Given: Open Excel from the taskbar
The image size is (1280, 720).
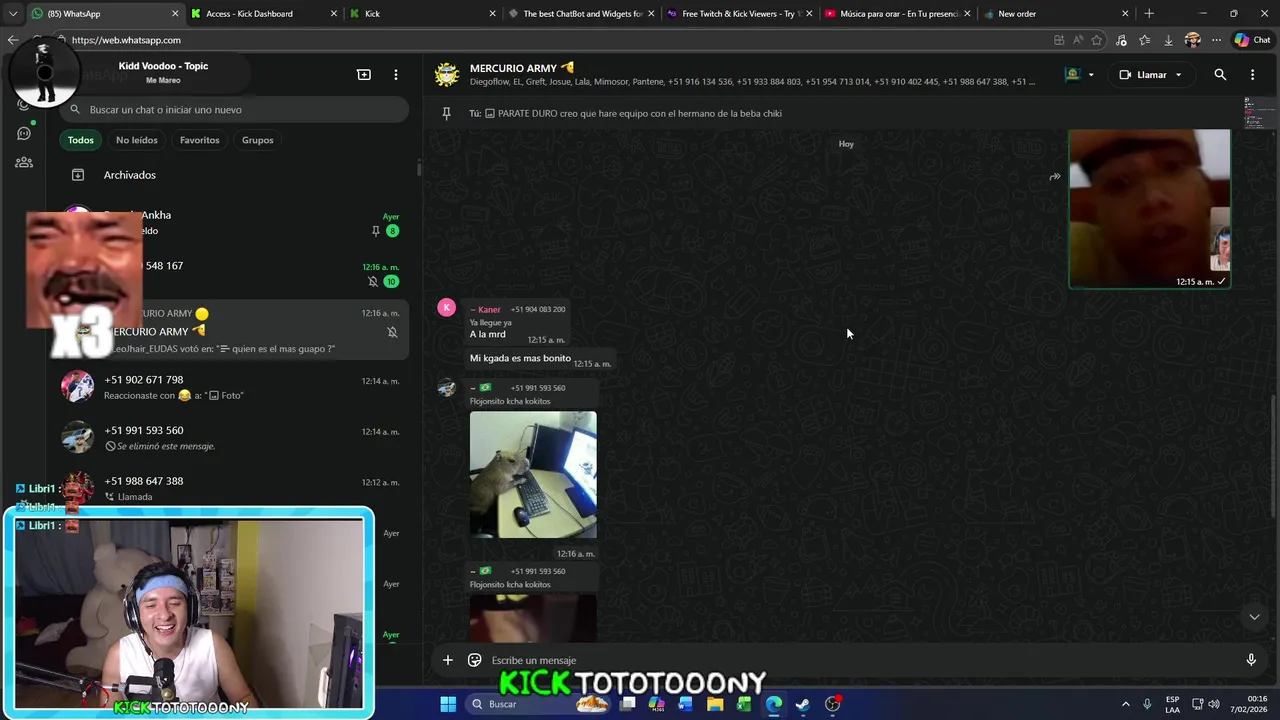Looking at the screenshot, I should [744, 704].
